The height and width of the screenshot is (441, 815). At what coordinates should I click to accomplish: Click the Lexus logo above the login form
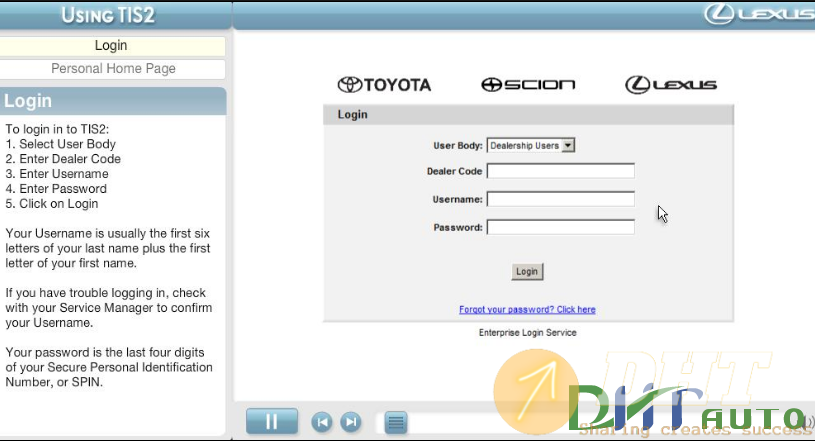coord(671,85)
